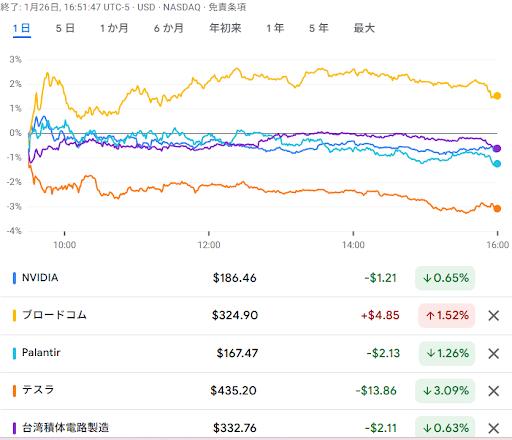
Task: Switch to the 1年 tab
Action: tap(275, 28)
